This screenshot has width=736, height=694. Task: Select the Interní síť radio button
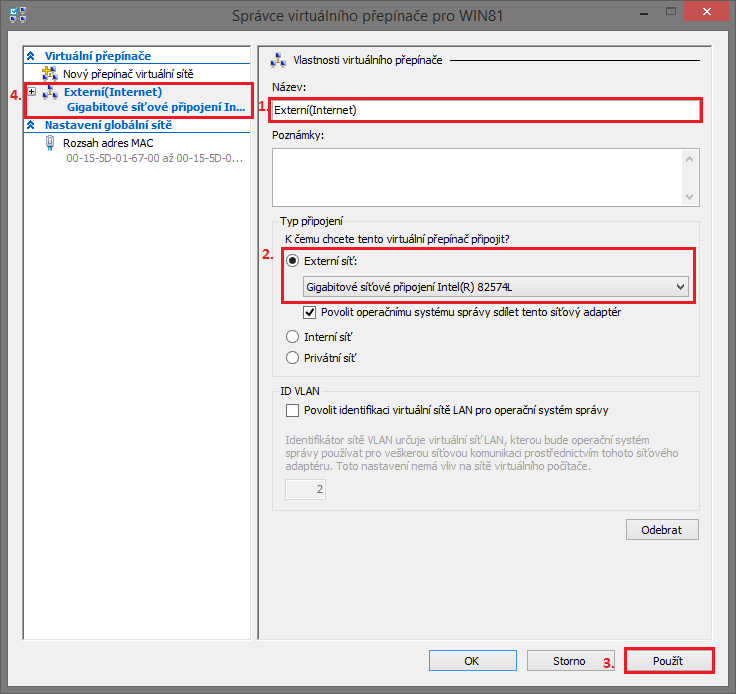pos(292,337)
